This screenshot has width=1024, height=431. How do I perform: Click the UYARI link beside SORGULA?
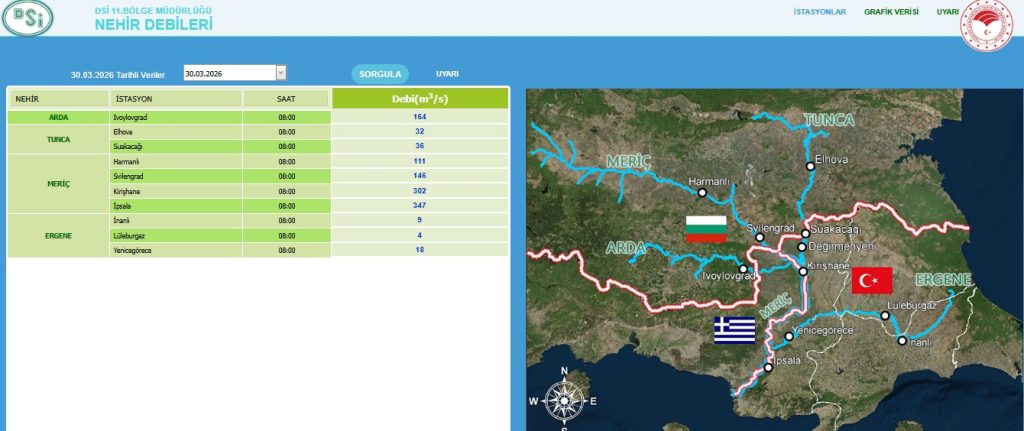coord(447,73)
